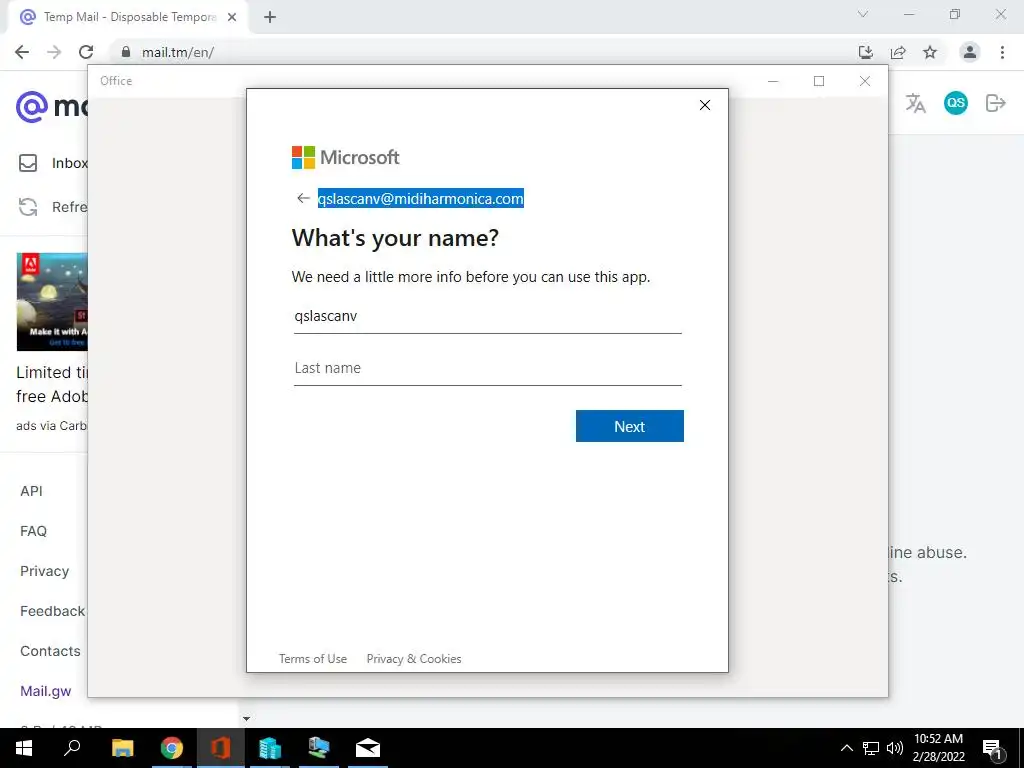Image resolution: width=1024 pixels, height=768 pixels.
Task: Switch to Office app in taskbar
Action: pyautogui.click(x=221, y=748)
